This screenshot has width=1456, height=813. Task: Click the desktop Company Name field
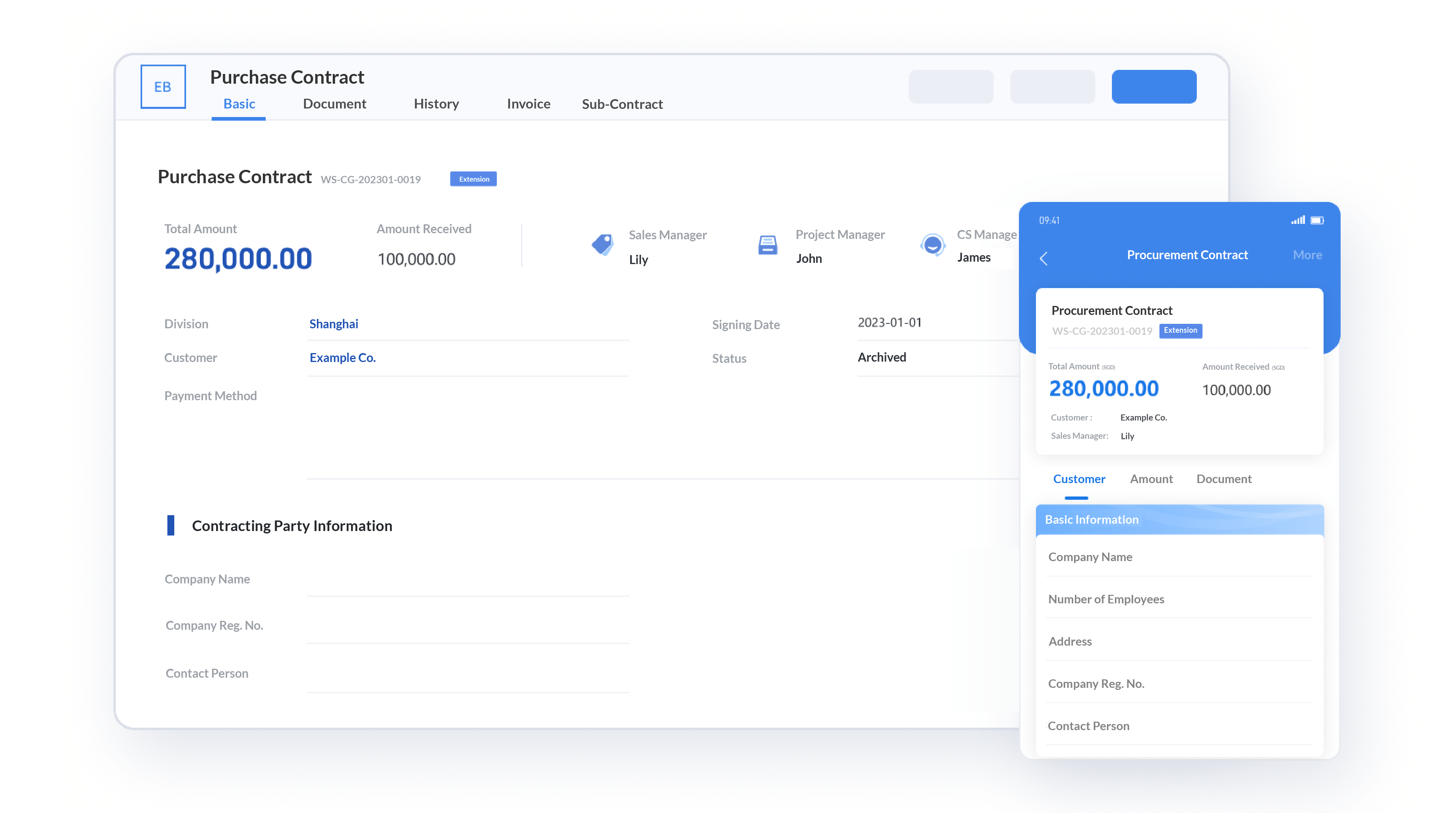468,579
